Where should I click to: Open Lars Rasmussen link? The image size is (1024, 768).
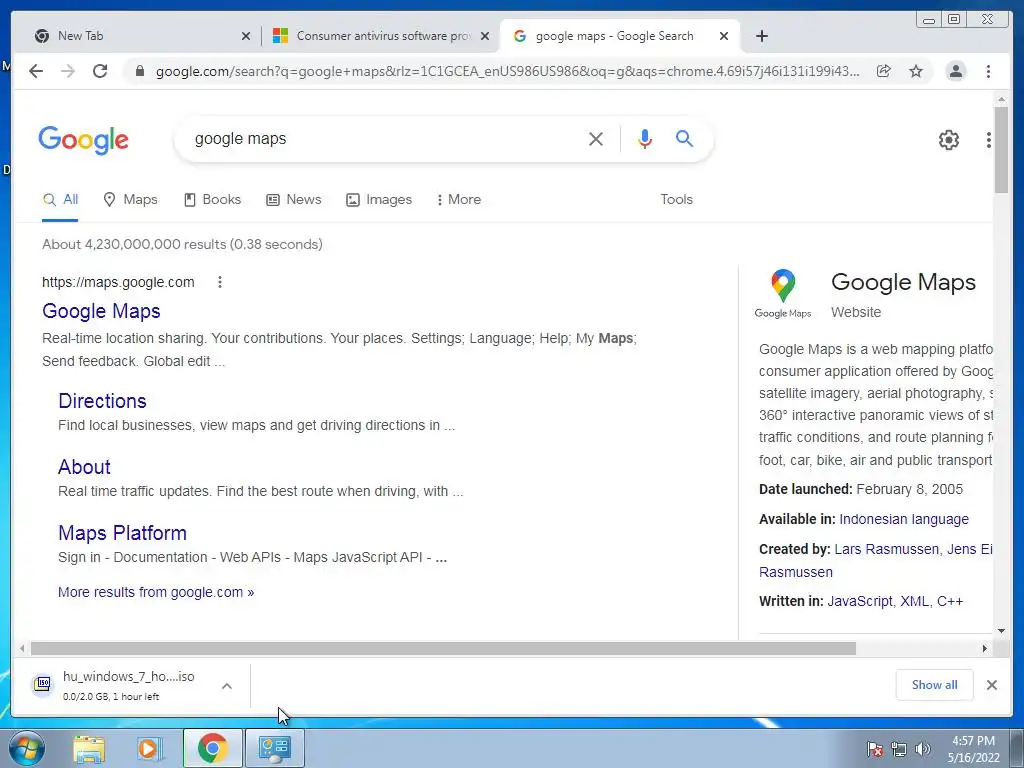tap(887, 549)
